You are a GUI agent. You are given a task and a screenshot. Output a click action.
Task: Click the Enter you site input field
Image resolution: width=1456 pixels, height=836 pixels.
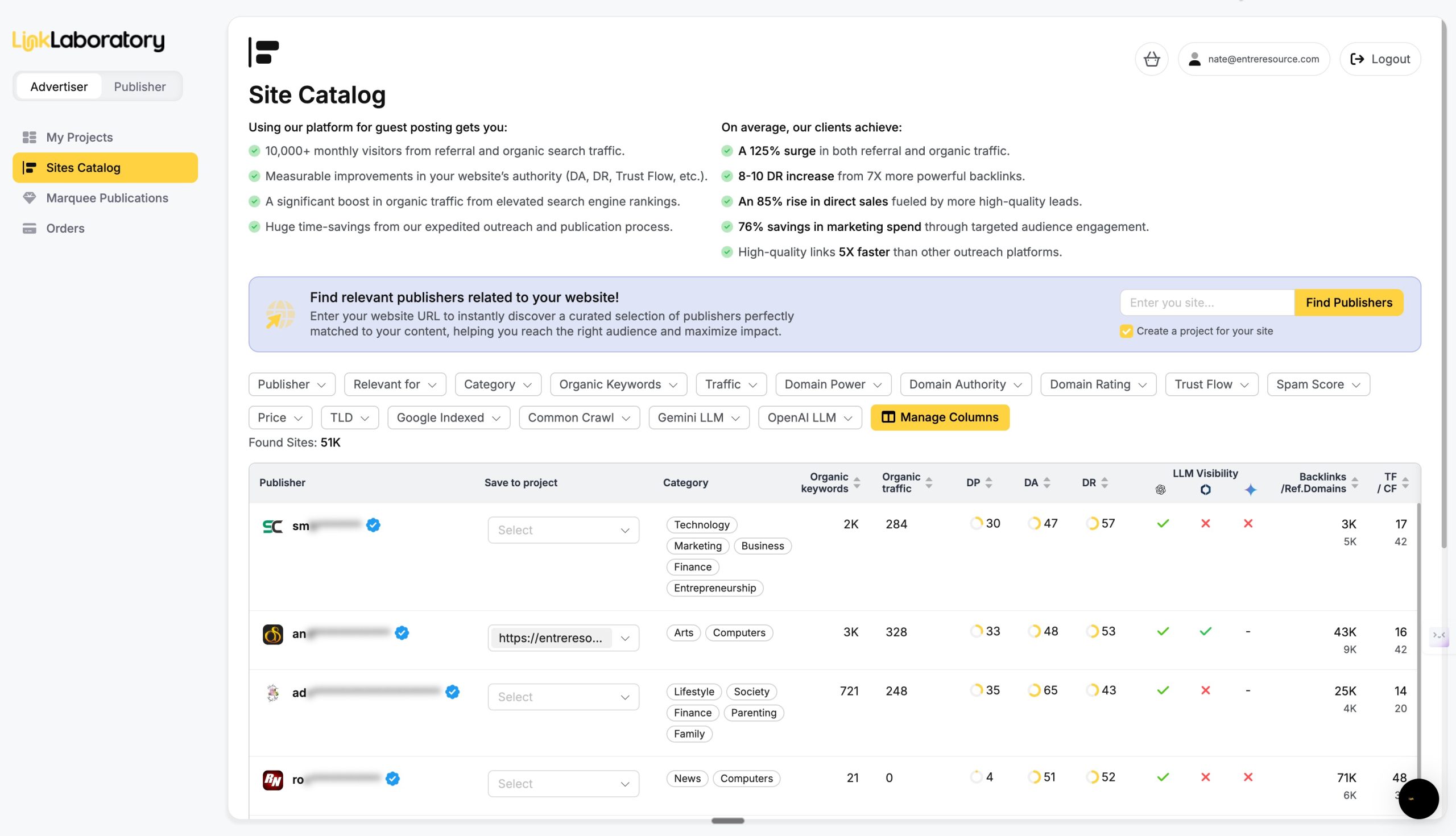coord(1206,303)
